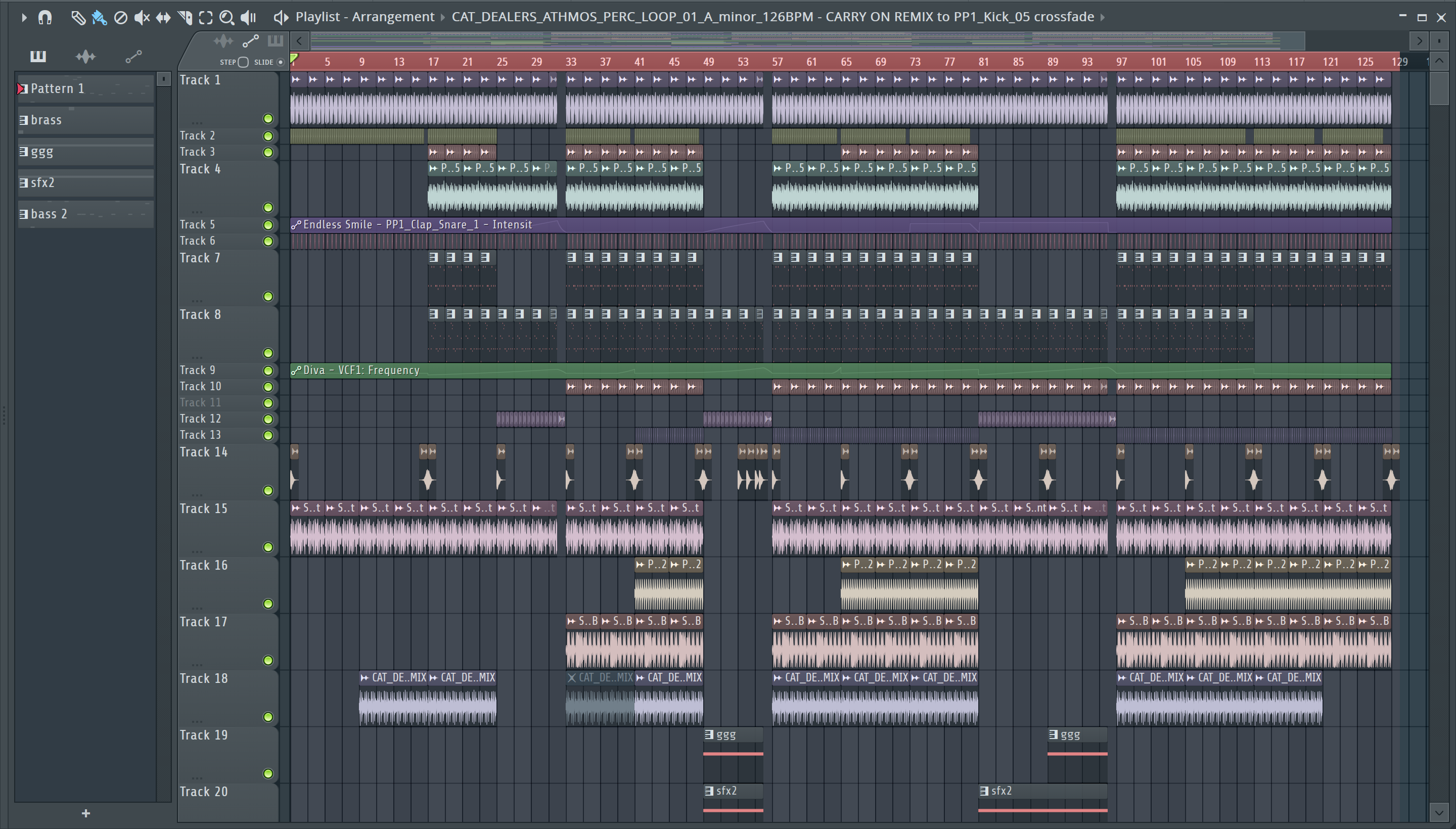This screenshot has width=1456, height=829.
Task: Select the Slice tool
Action: click(185, 18)
